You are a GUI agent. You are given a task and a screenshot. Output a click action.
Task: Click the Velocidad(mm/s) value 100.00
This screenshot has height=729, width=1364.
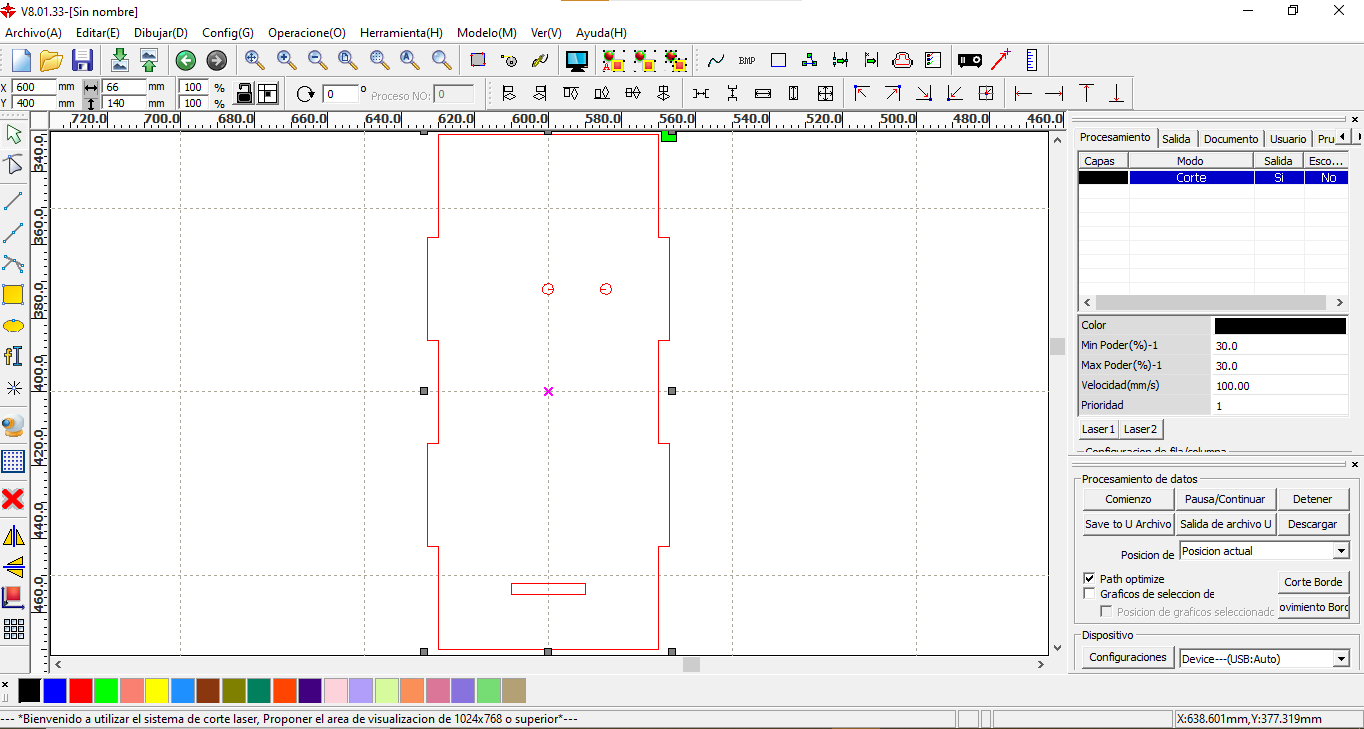tap(1280, 385)
